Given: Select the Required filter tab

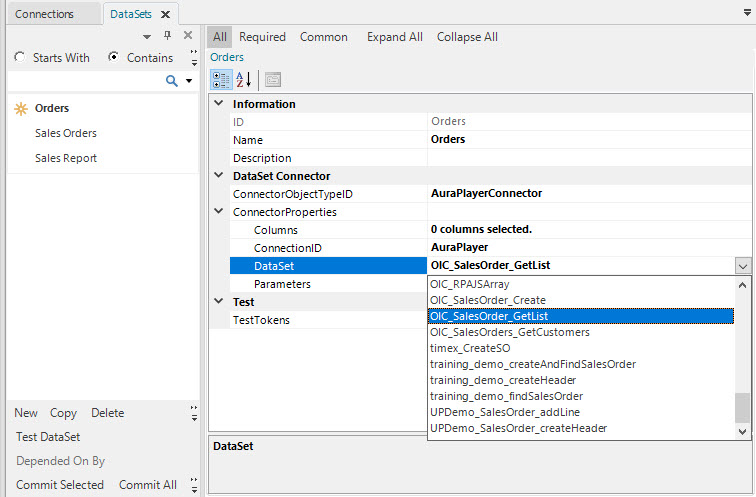Looking at the screenshot, I should [x=262, y=37].
